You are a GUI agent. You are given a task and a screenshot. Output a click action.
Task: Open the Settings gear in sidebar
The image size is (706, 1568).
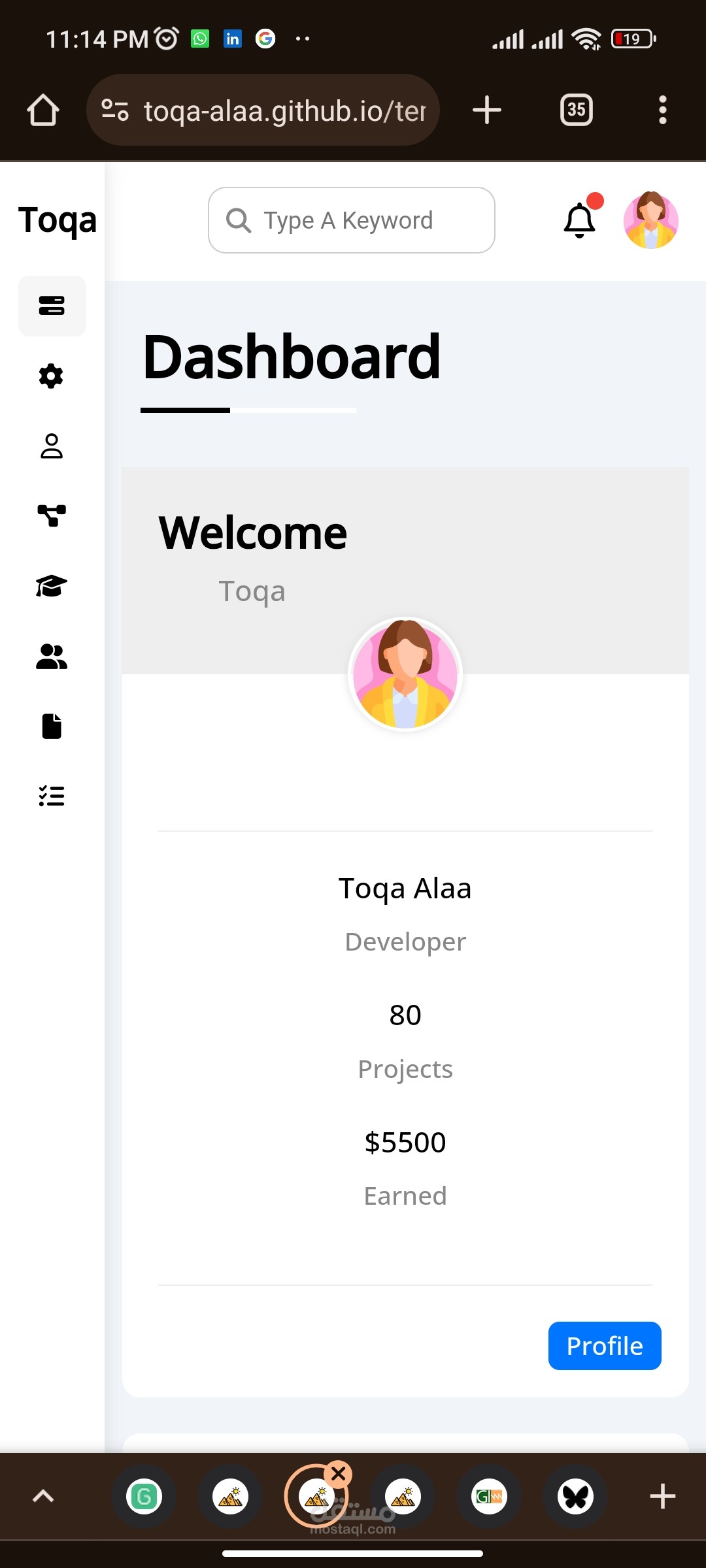(x=51, y=376)
